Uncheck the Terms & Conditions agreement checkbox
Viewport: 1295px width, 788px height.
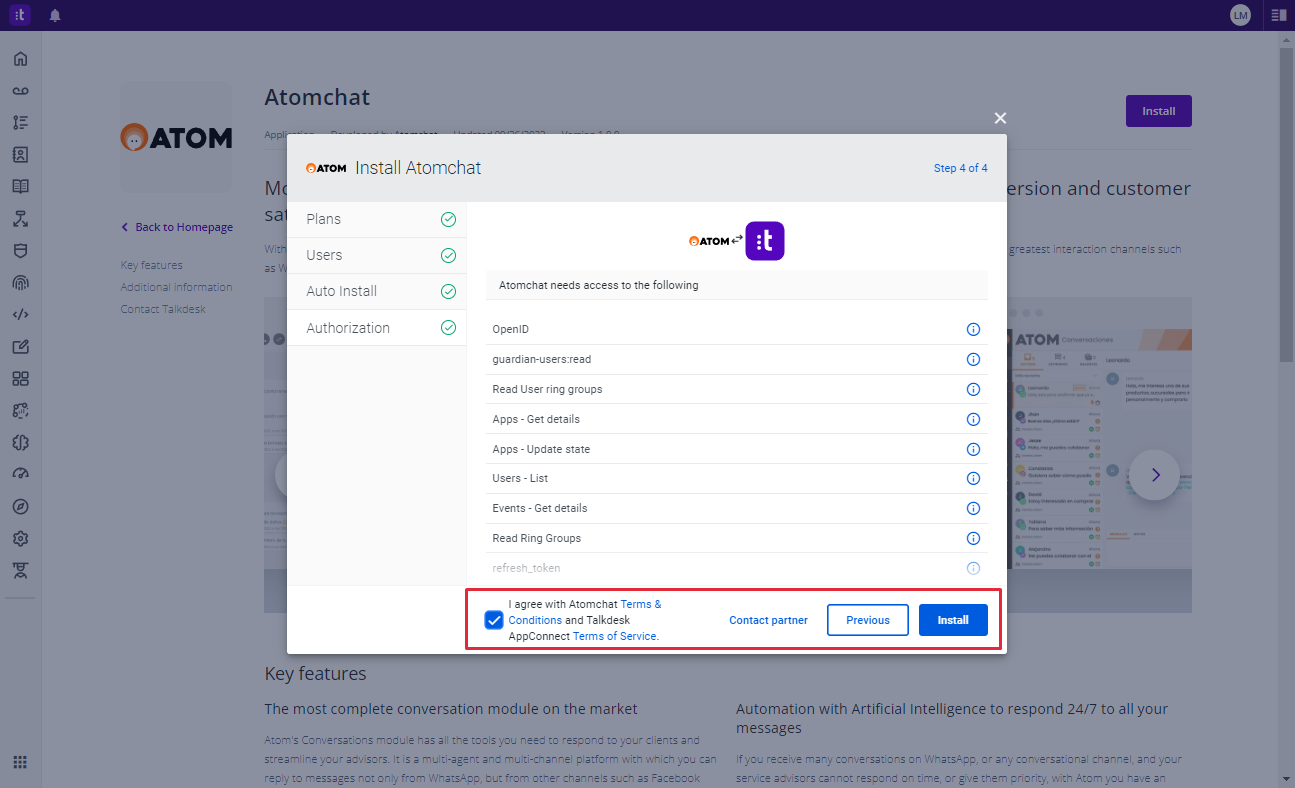point(494,620)
